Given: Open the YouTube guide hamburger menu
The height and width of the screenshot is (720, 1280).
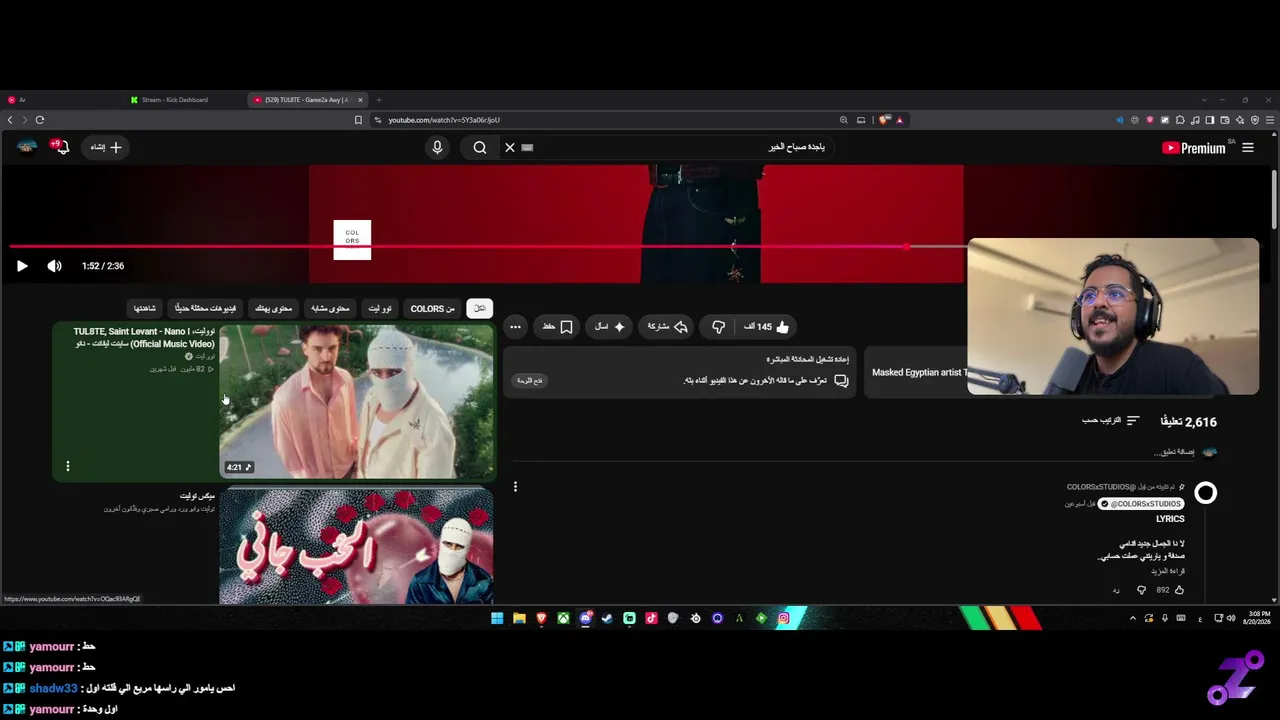Looking at the screenshot, I should [x=1248, y=148].
